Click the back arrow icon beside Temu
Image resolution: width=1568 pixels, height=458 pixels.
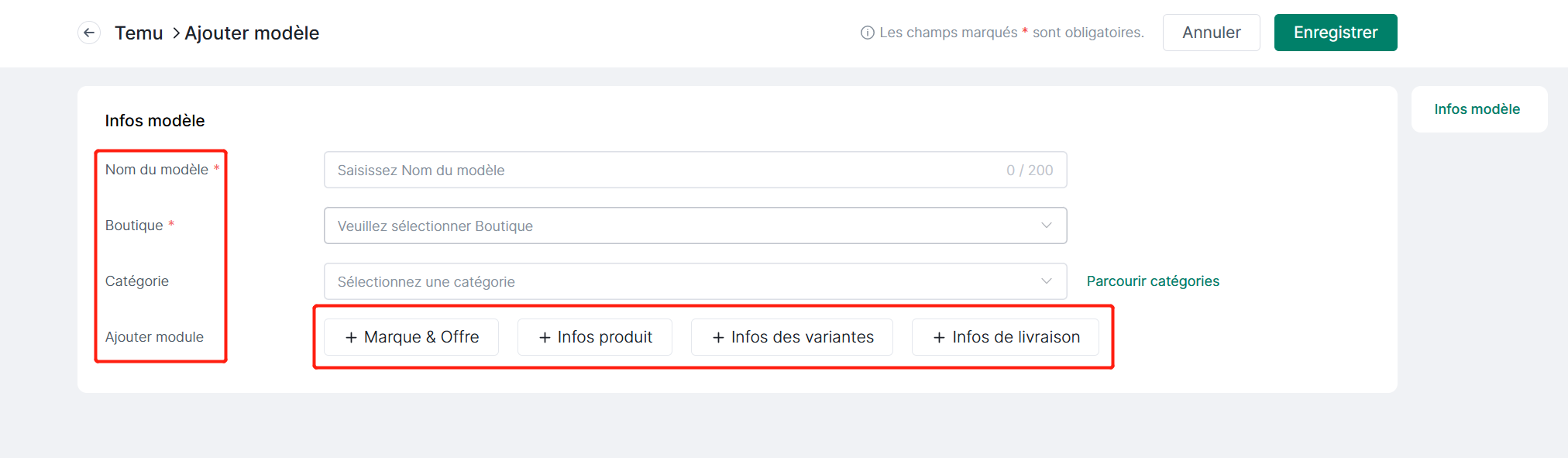(x=89, y=33)
